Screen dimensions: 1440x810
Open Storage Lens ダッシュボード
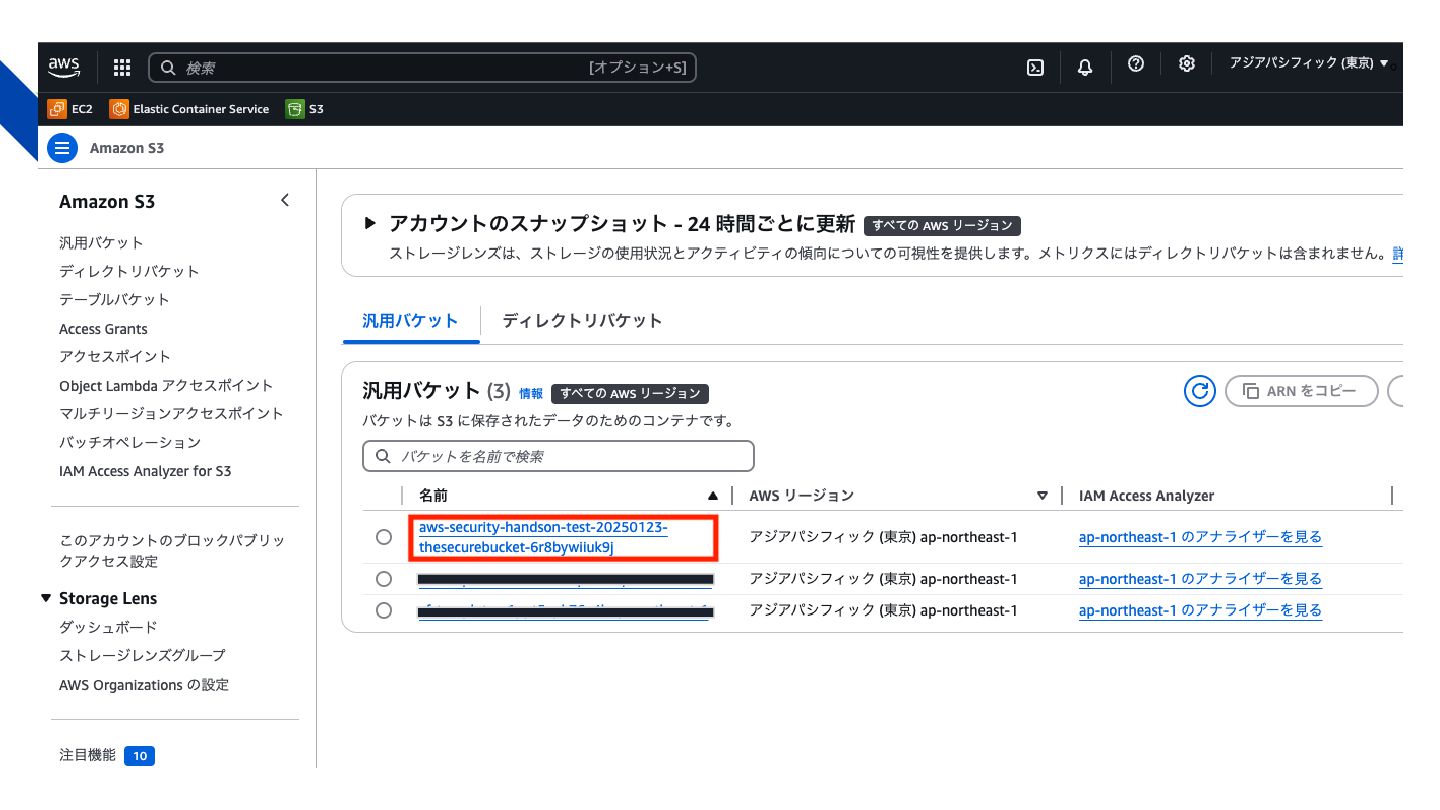coord(108,627)
